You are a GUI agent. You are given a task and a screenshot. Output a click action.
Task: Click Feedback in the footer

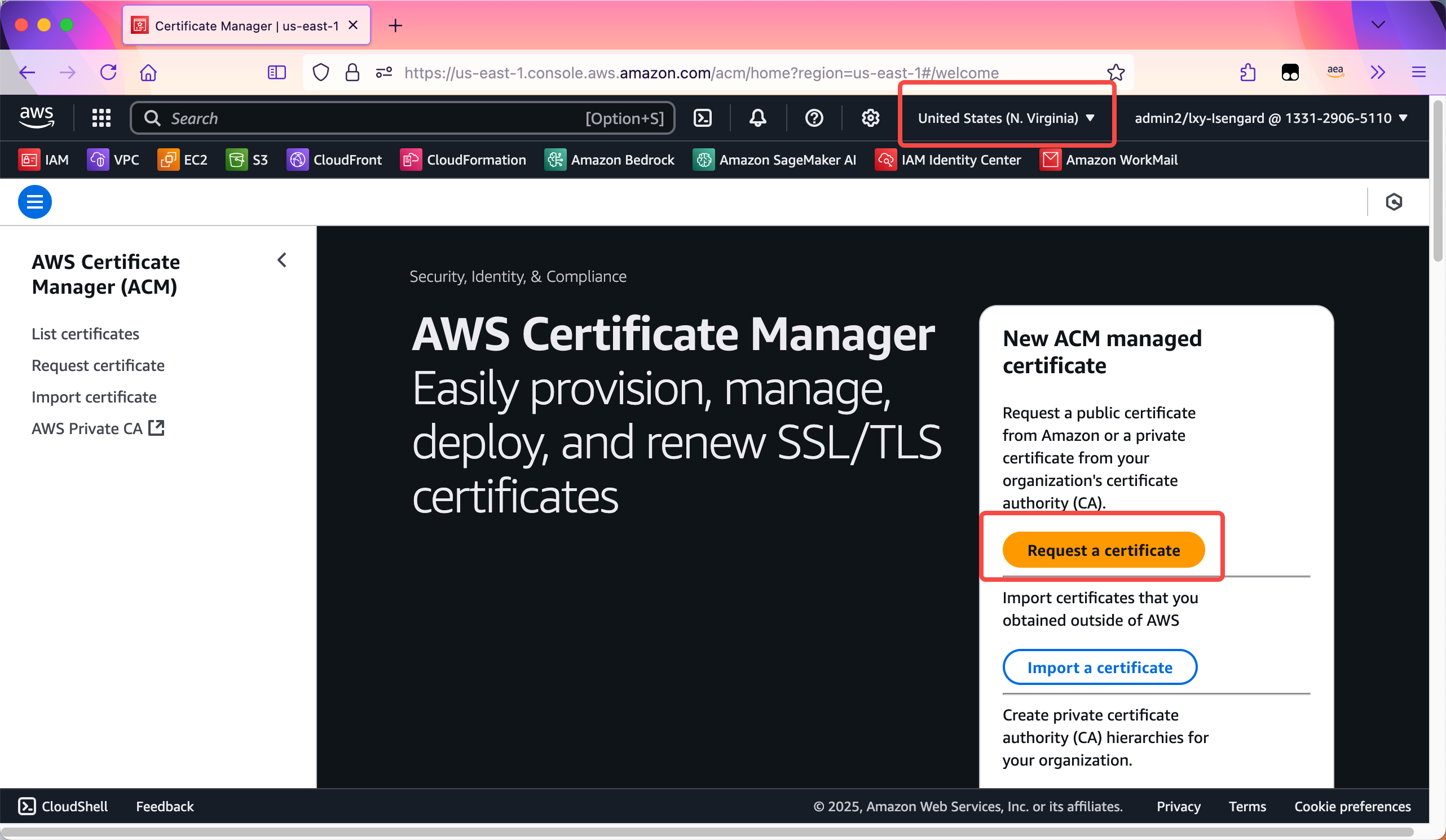pyautogui.click(x=165, y=806)
